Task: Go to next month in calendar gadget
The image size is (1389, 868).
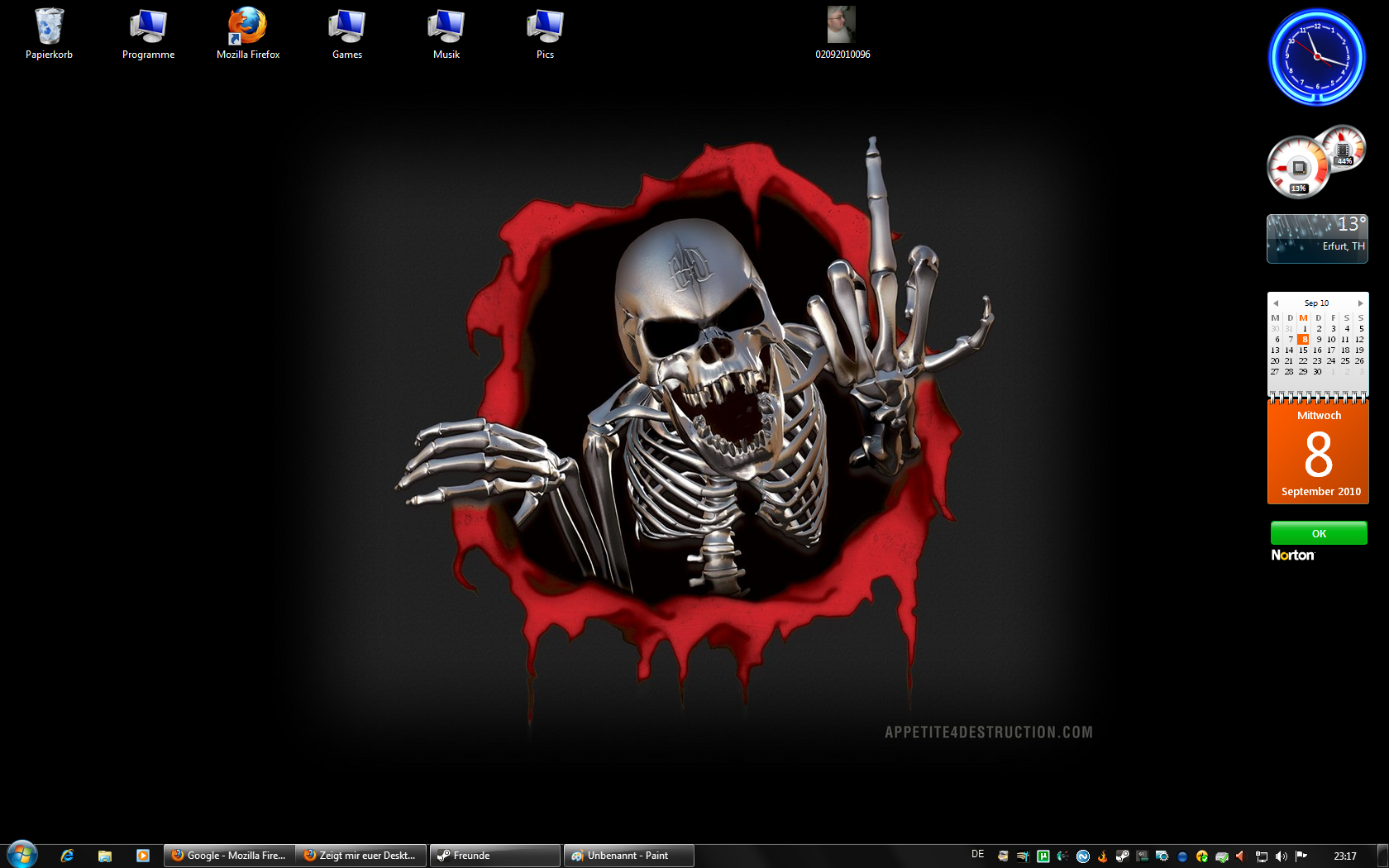Action: point(1360,303)
